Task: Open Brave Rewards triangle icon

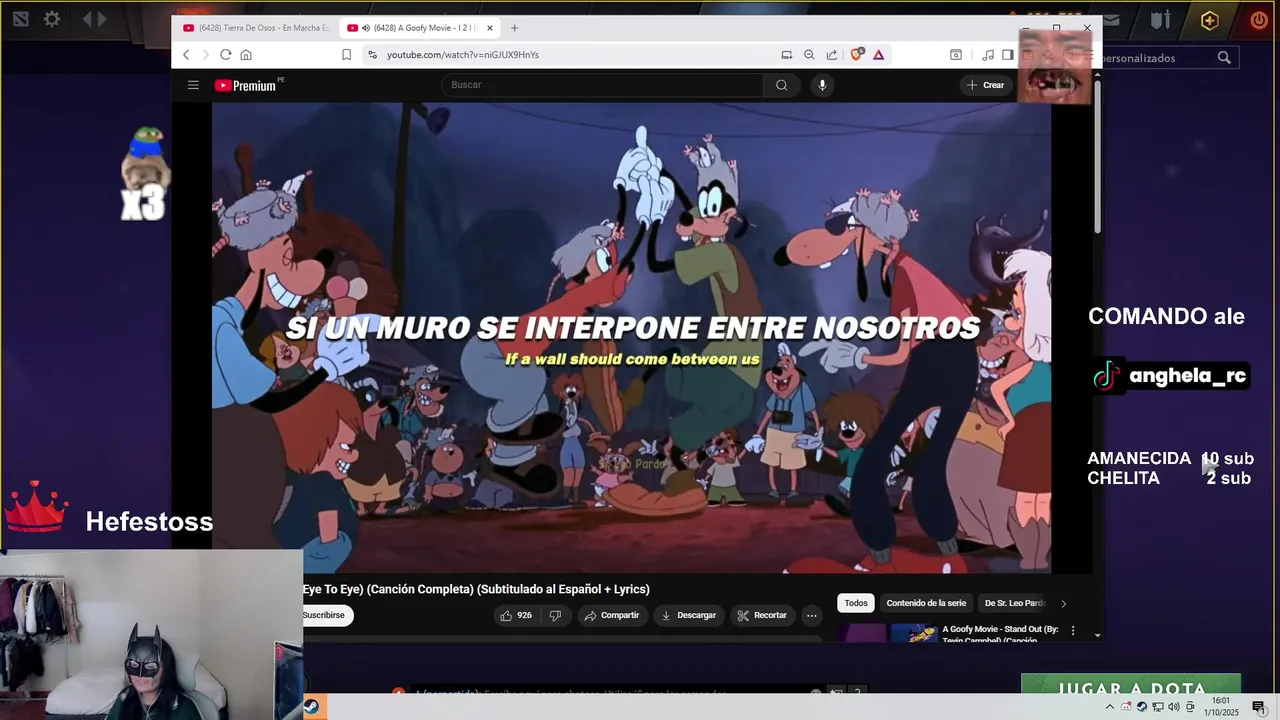Action: pyautogui.click(x=878, y=55)
